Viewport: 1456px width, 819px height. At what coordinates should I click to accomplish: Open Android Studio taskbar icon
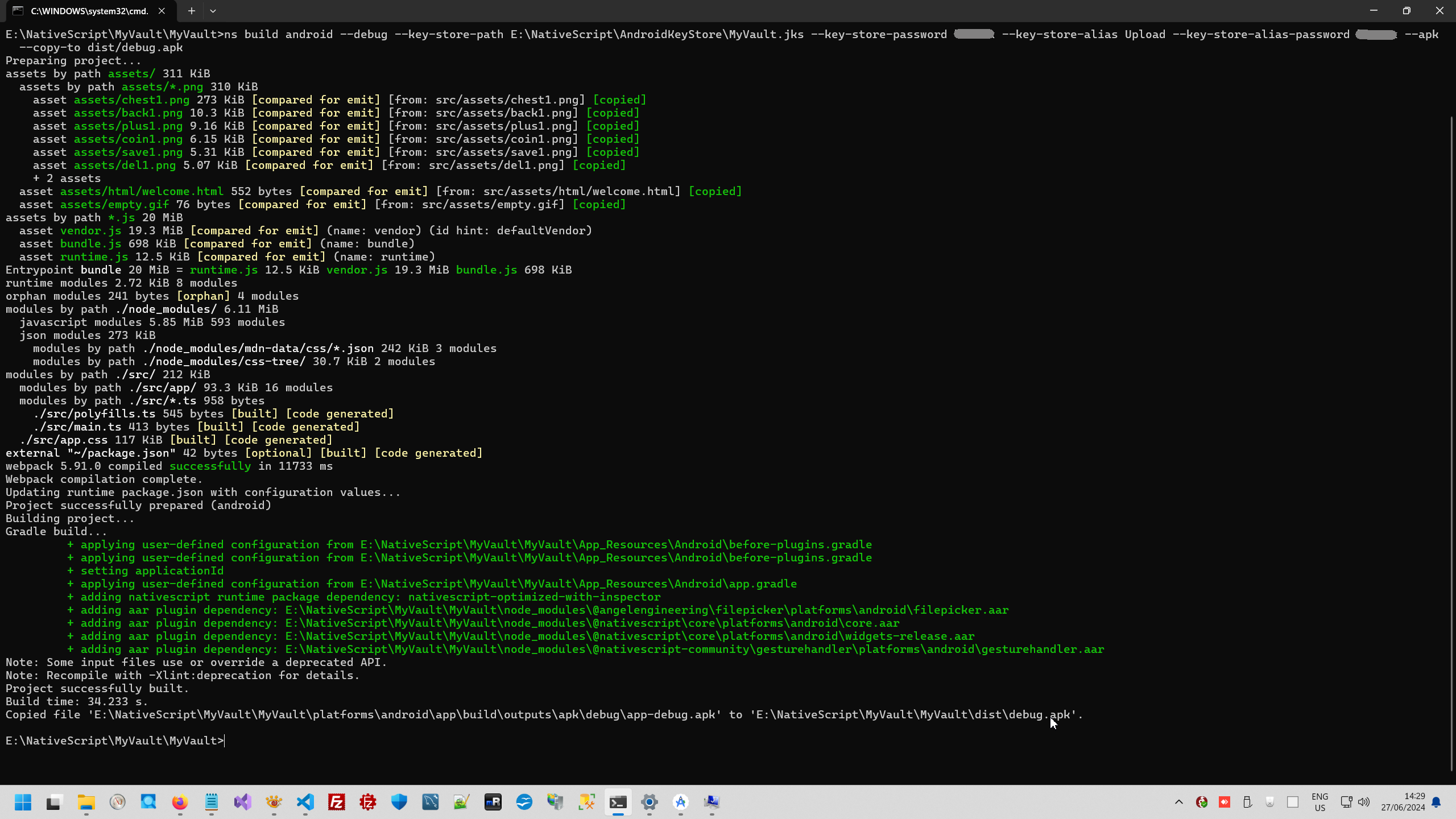681,802
